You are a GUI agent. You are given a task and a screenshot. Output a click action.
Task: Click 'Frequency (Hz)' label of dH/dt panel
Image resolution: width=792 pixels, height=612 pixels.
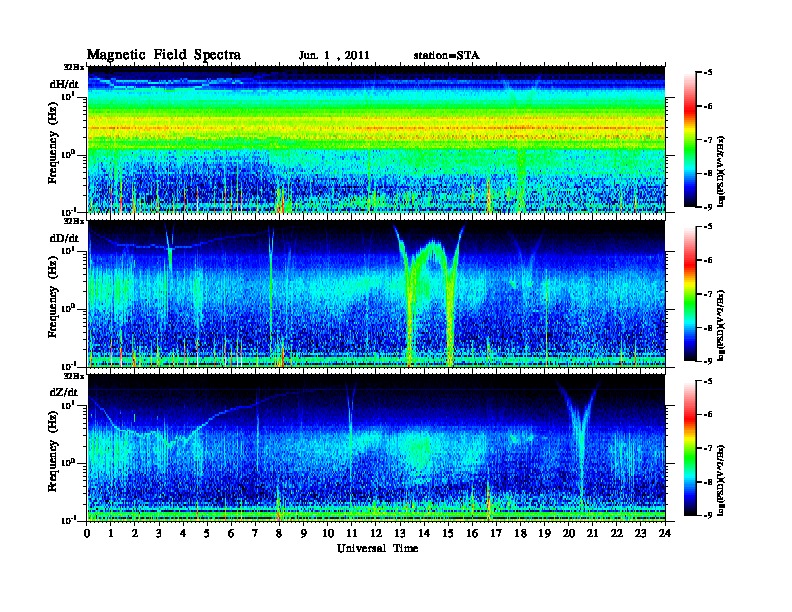tap(53, 142)
